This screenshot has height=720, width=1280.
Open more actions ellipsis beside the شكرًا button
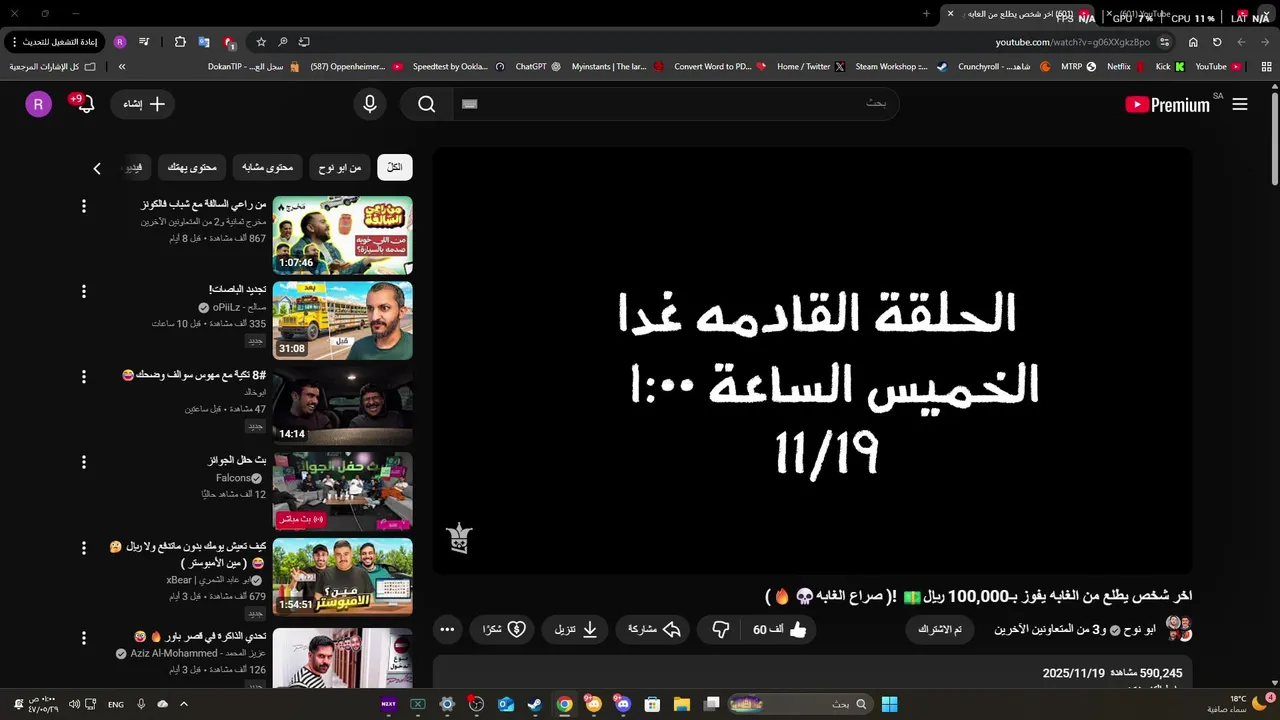coord(447,630)
